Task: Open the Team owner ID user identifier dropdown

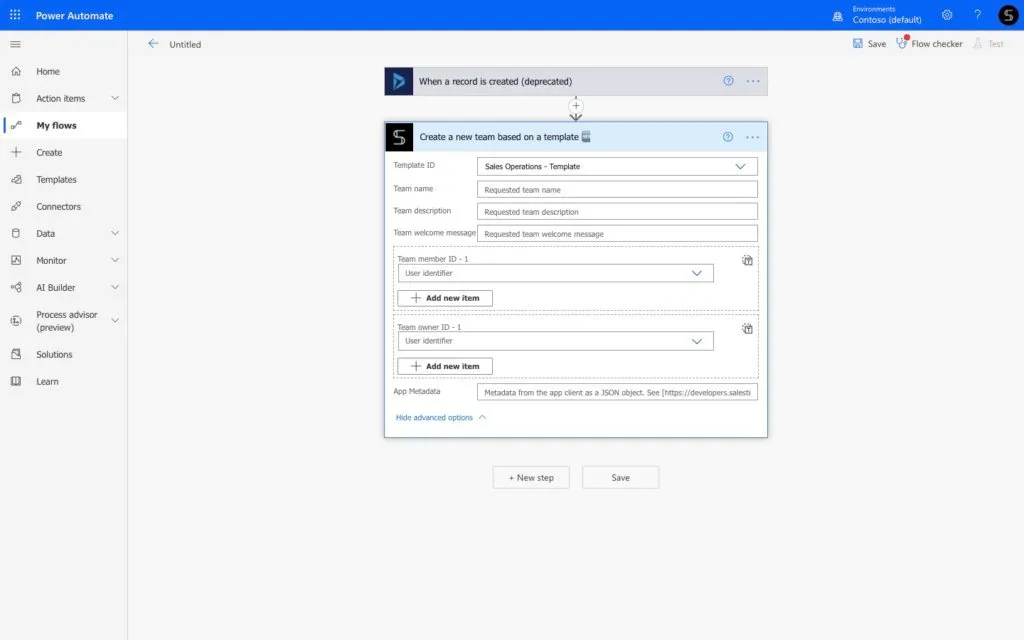Action: (x=555, y=341)
